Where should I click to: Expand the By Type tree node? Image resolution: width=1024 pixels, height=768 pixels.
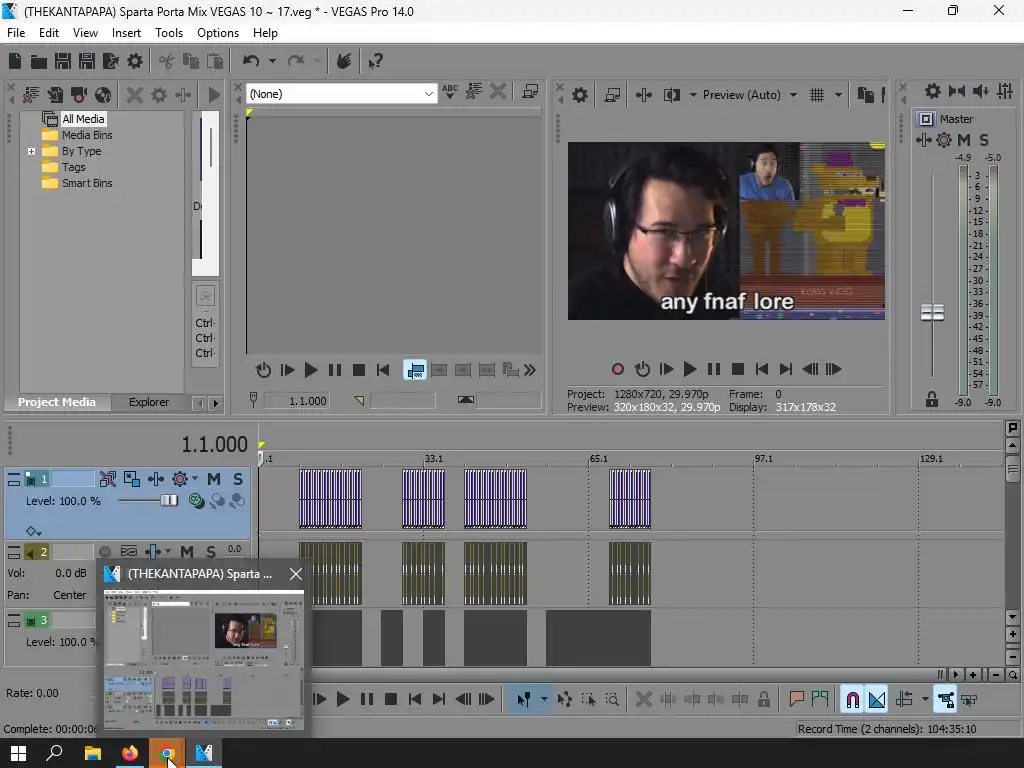pyautogui.click(x=31, y=152)
